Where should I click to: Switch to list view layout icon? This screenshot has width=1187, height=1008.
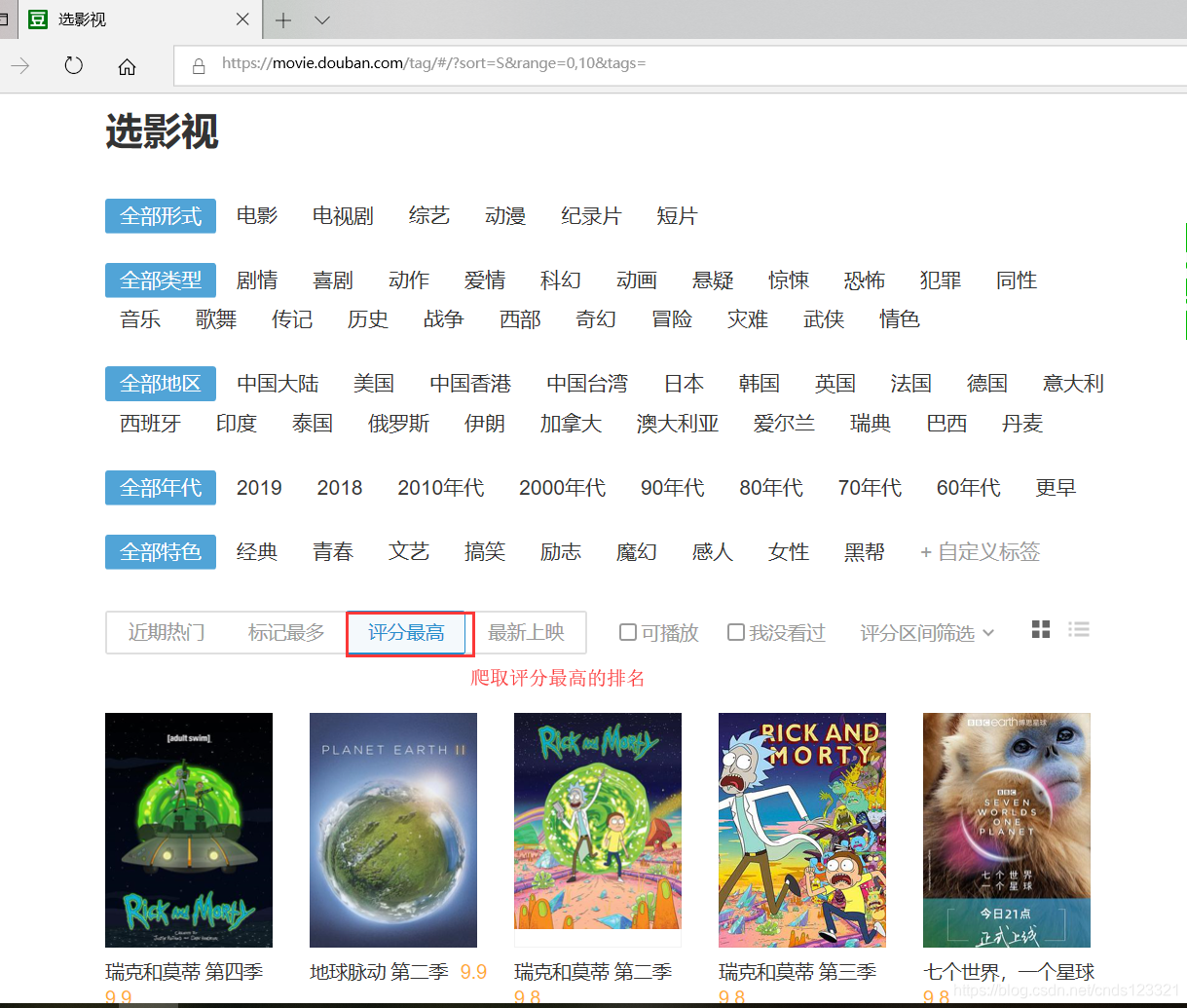pos(1079,629)
